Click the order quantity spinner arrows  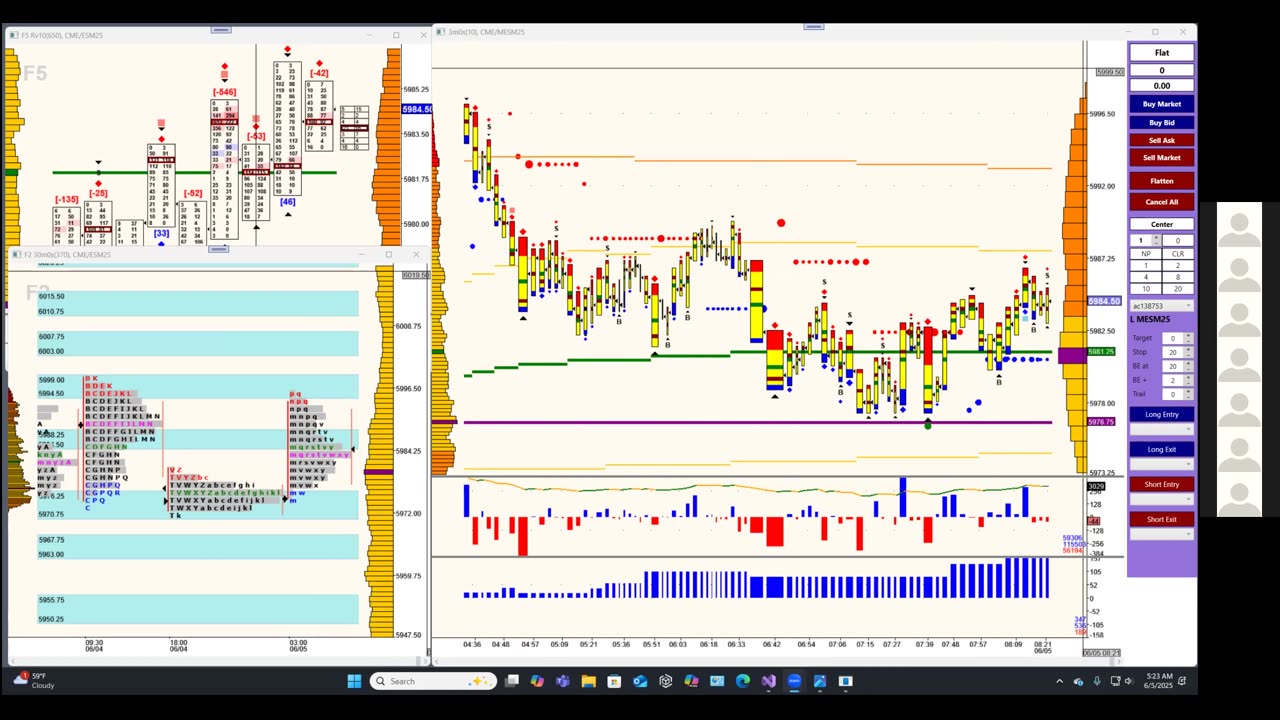[1156, 240]
